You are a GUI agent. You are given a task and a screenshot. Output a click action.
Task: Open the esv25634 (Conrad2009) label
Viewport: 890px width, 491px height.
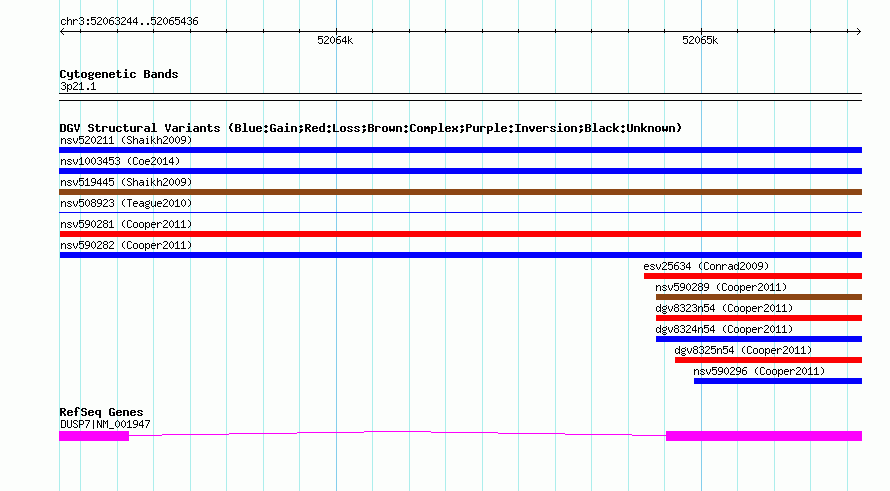tap(706, 266)
